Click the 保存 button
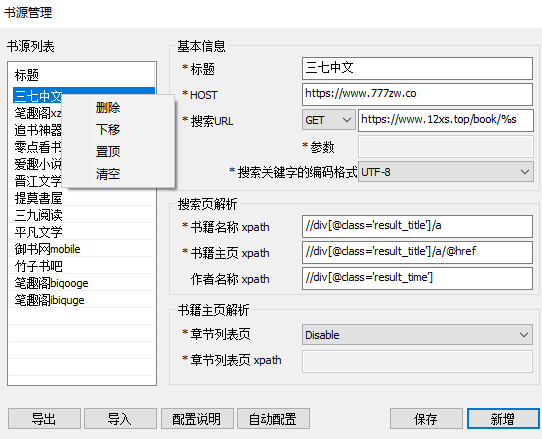The image size is (542, 439). coord(426,419)
